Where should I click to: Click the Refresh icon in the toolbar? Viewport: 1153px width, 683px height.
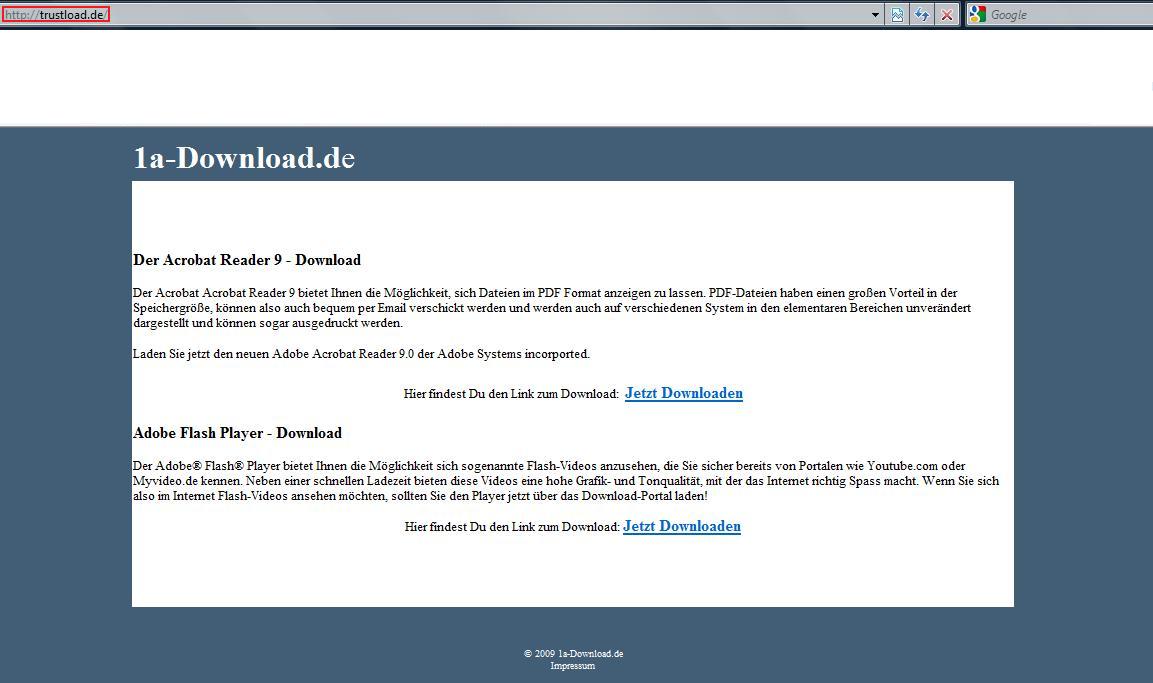(x=921, y=14)
